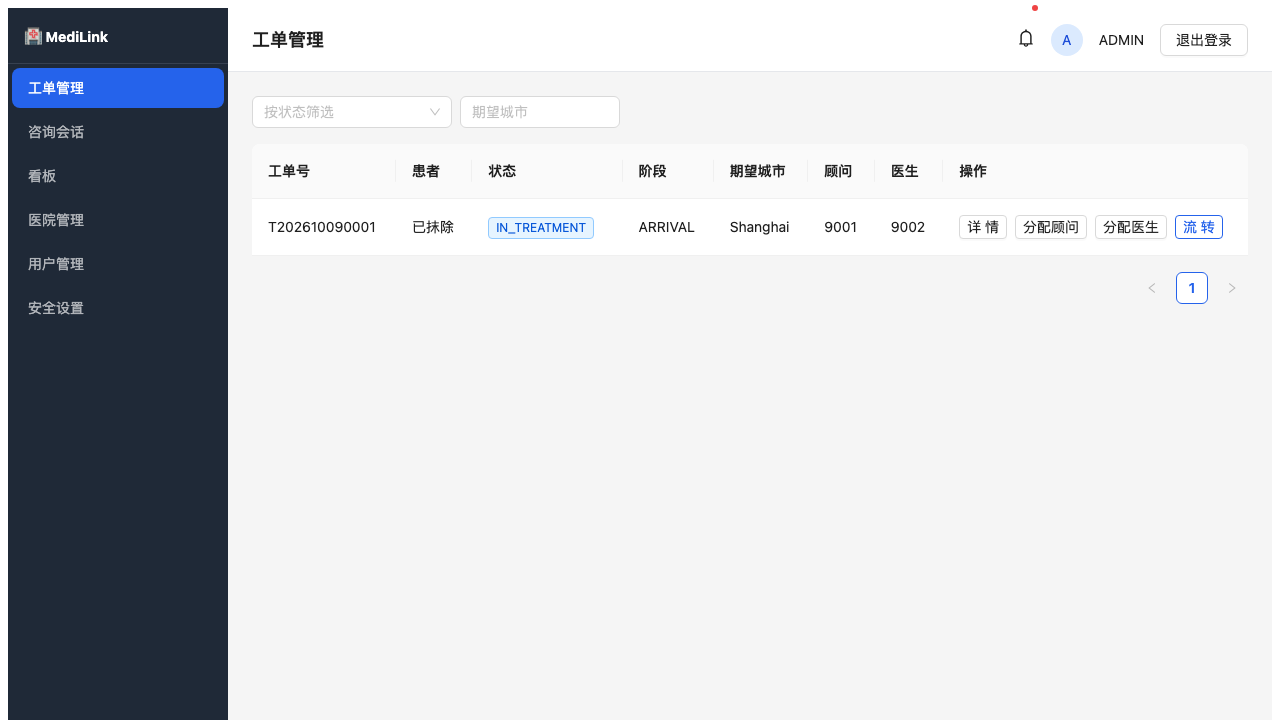Image resolution: width=1280 pixels, height=720 pixels.
Task: Click the 流转 button
Action: 1199,227
